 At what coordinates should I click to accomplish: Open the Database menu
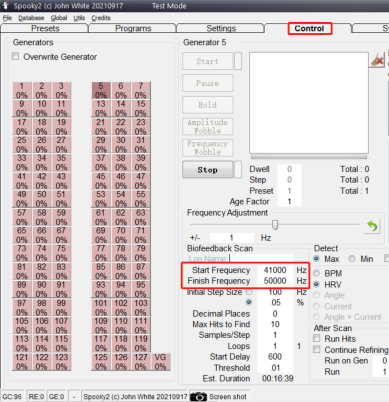[x=31, y=18]
